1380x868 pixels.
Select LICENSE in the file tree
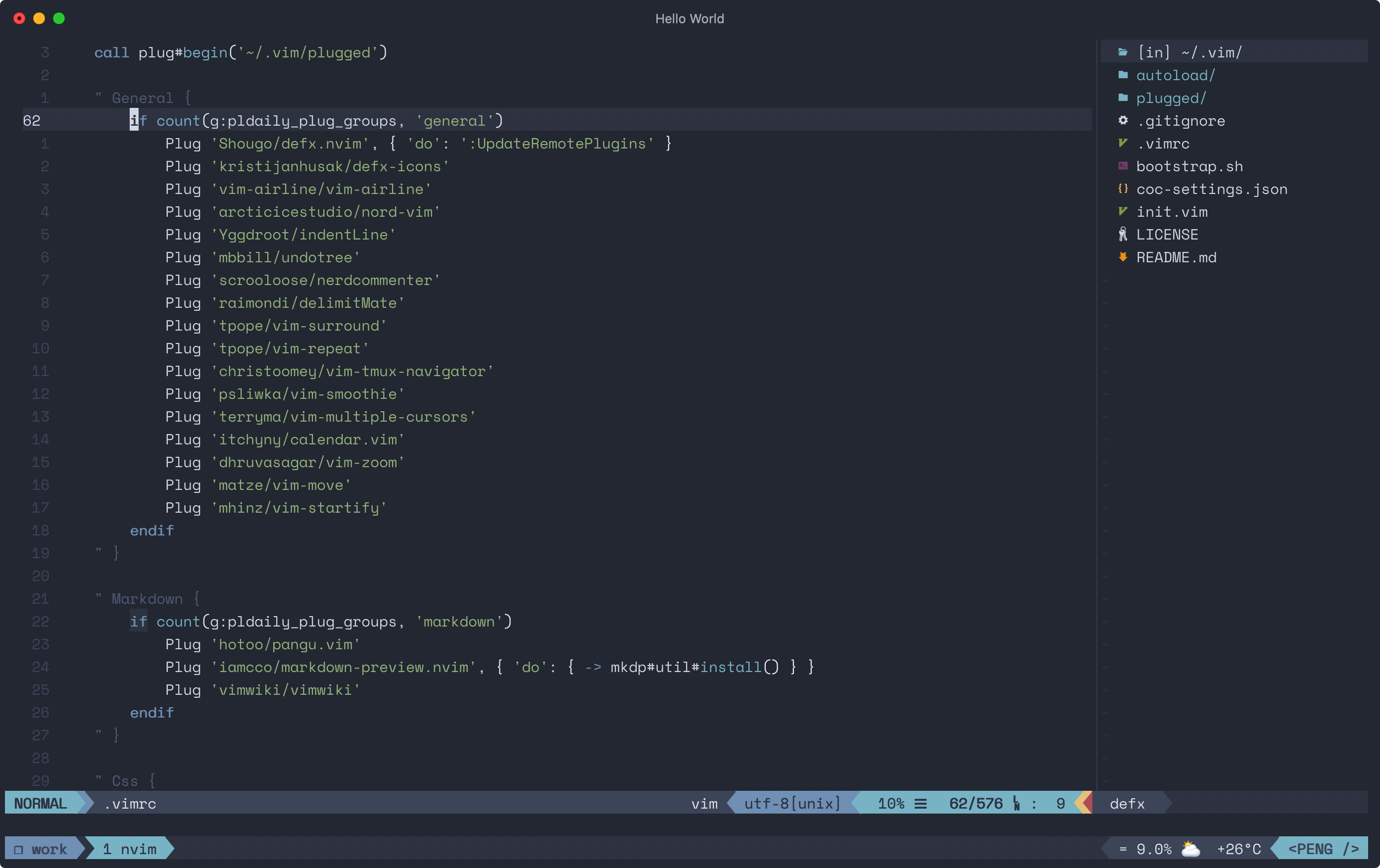tap(1167, 235)
